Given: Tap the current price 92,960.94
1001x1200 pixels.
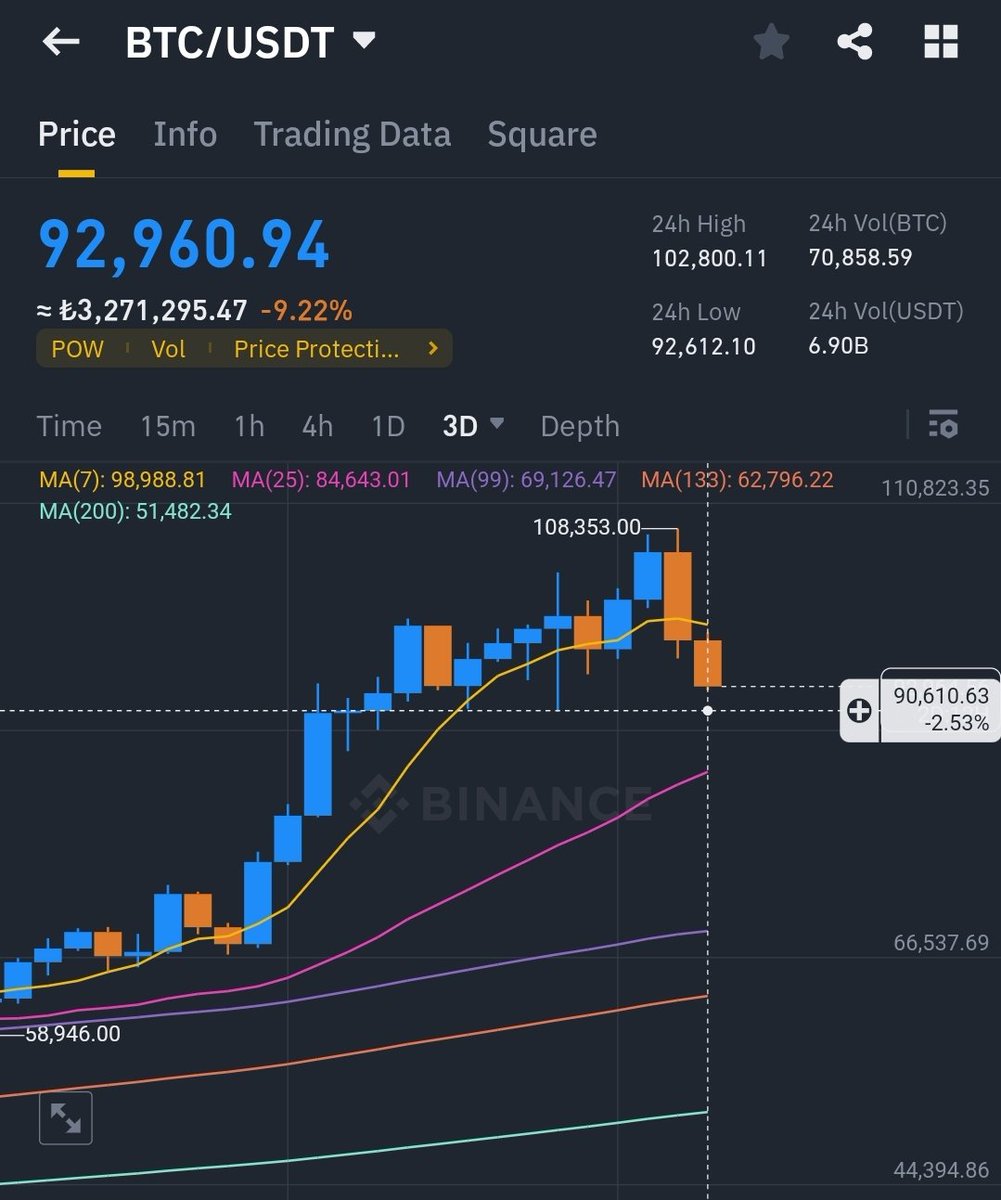Looking at the screenshot, I should 184,244.
